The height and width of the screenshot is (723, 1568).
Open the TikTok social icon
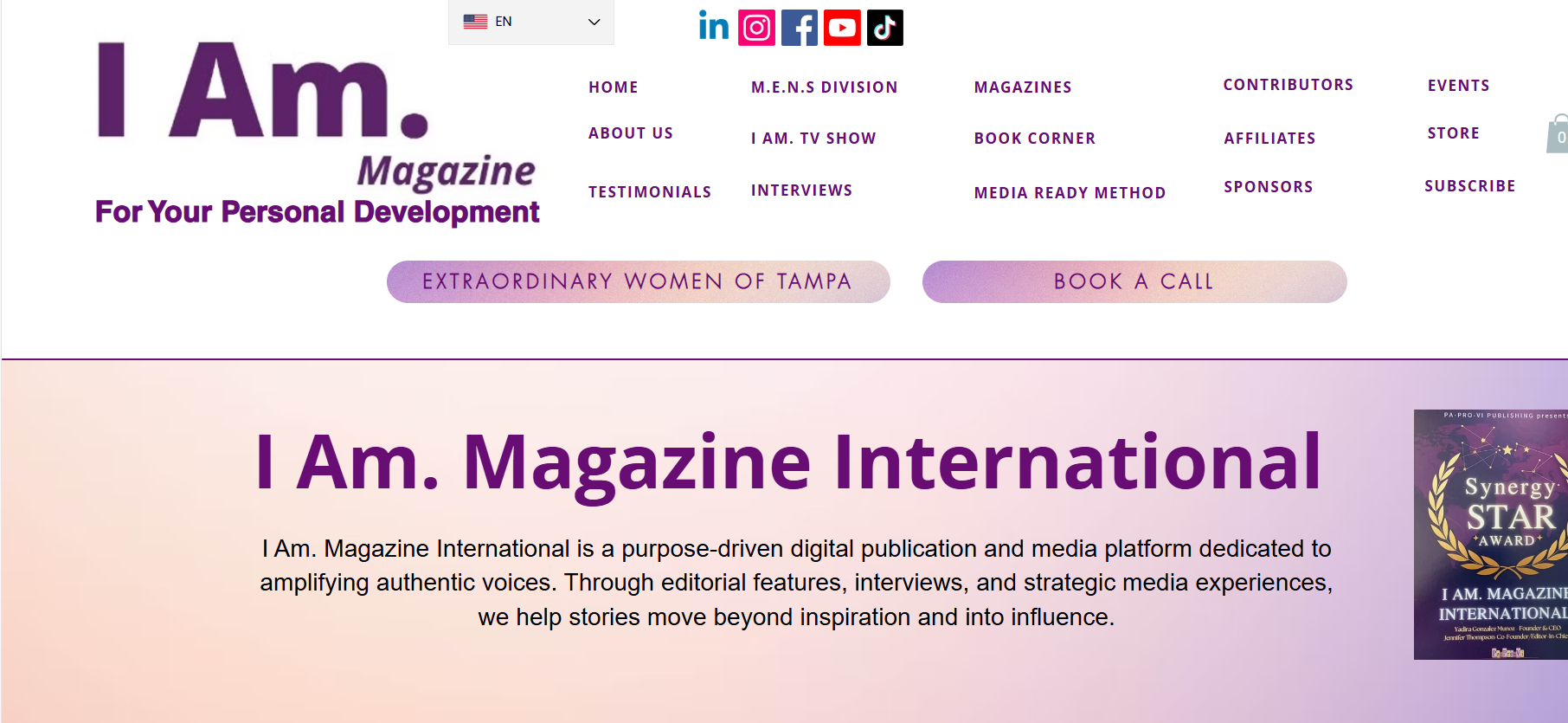click(x=885, y=28)
